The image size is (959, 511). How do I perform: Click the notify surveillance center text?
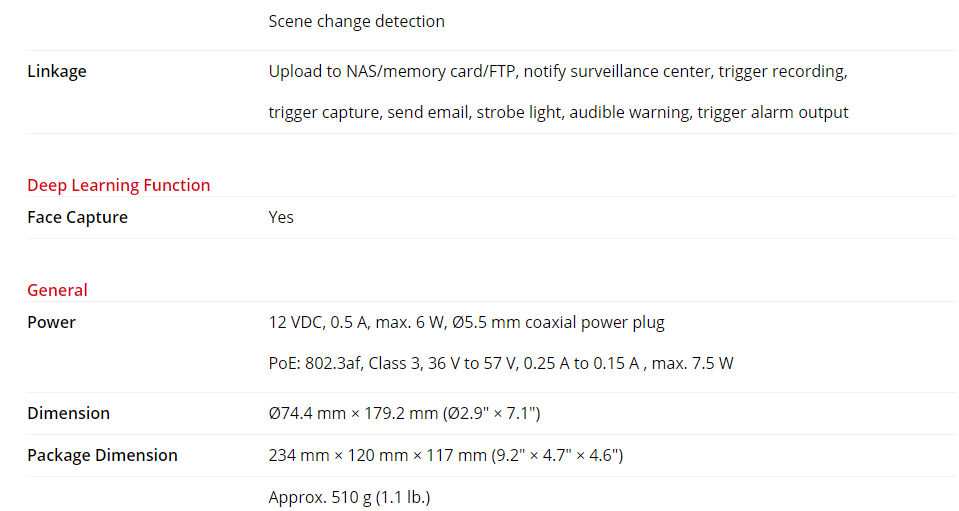(617, 72)
